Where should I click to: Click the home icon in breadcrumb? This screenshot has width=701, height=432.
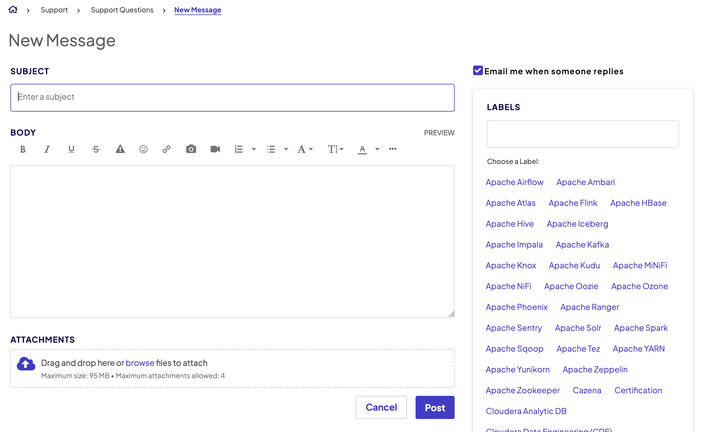tap(13, 10)
